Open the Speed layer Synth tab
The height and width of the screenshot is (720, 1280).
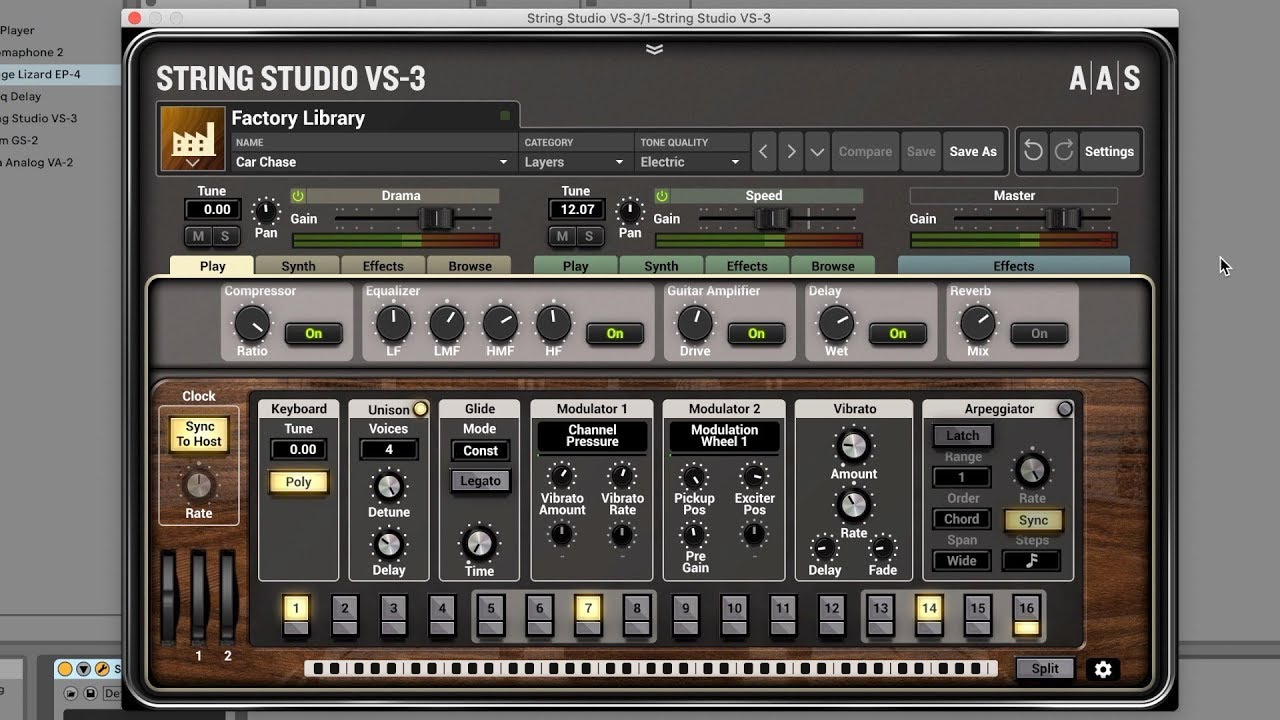point(661,266)
